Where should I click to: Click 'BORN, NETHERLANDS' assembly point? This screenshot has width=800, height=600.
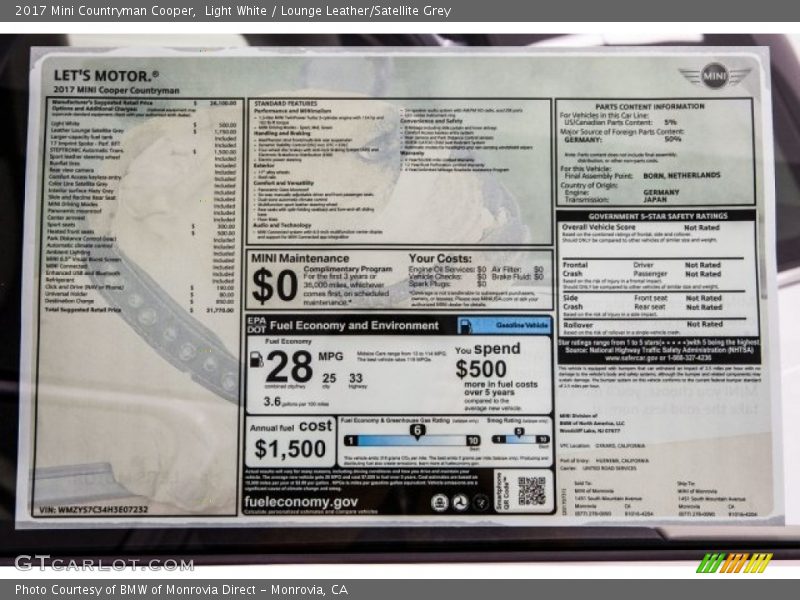point(682,175)
